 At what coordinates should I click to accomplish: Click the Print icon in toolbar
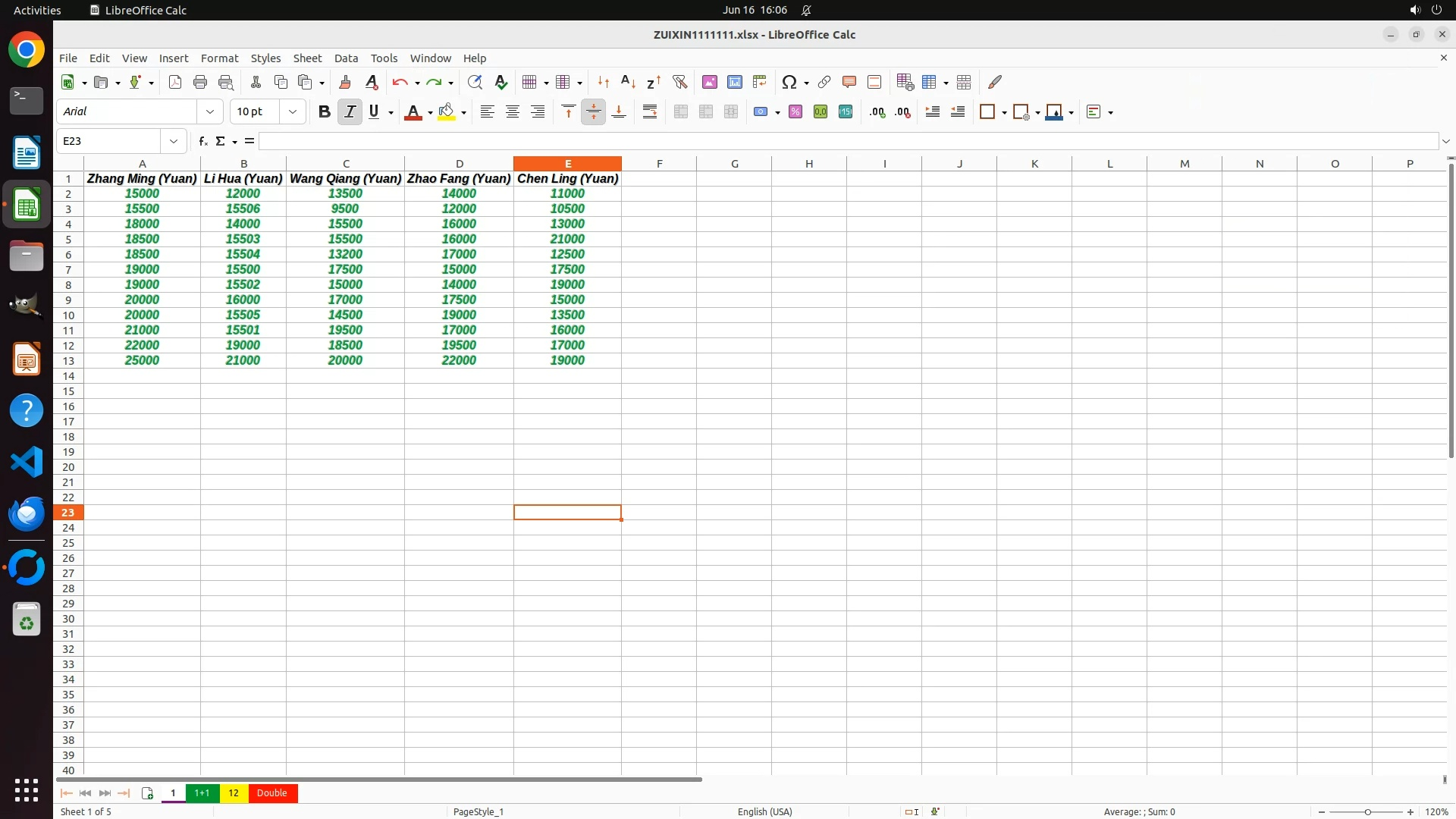pos(200,82)
